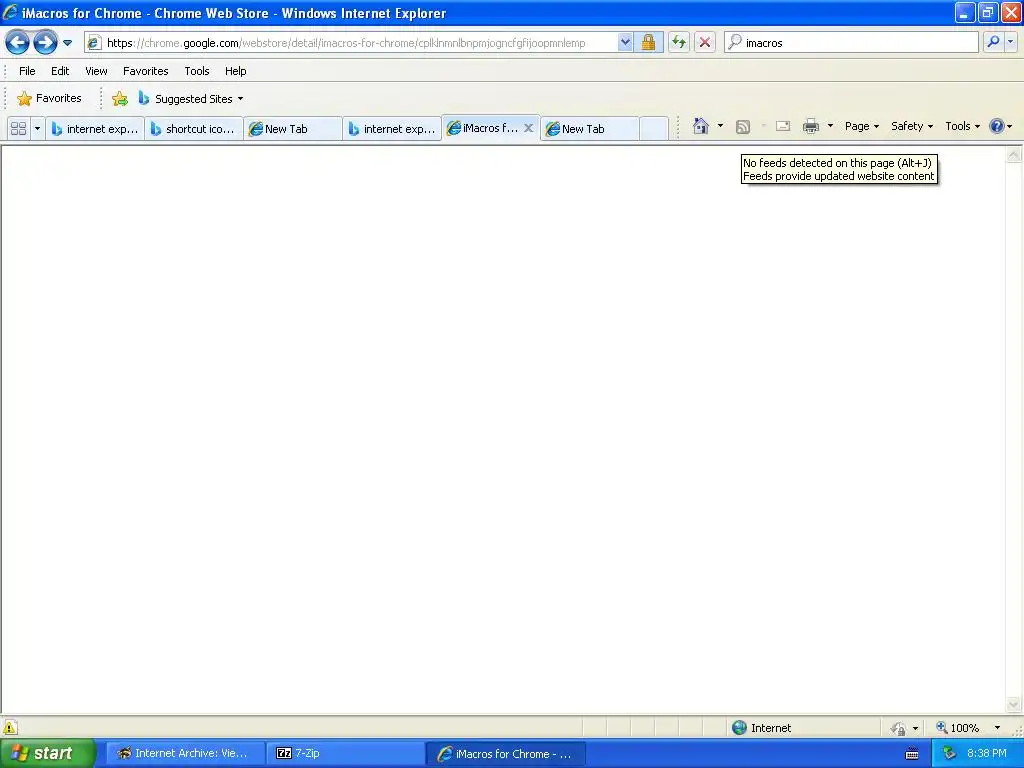This screenshot has width=1024, height=768.
Task: Click the Internet Explorer title bar icon
Action: [x=10, y=12]
